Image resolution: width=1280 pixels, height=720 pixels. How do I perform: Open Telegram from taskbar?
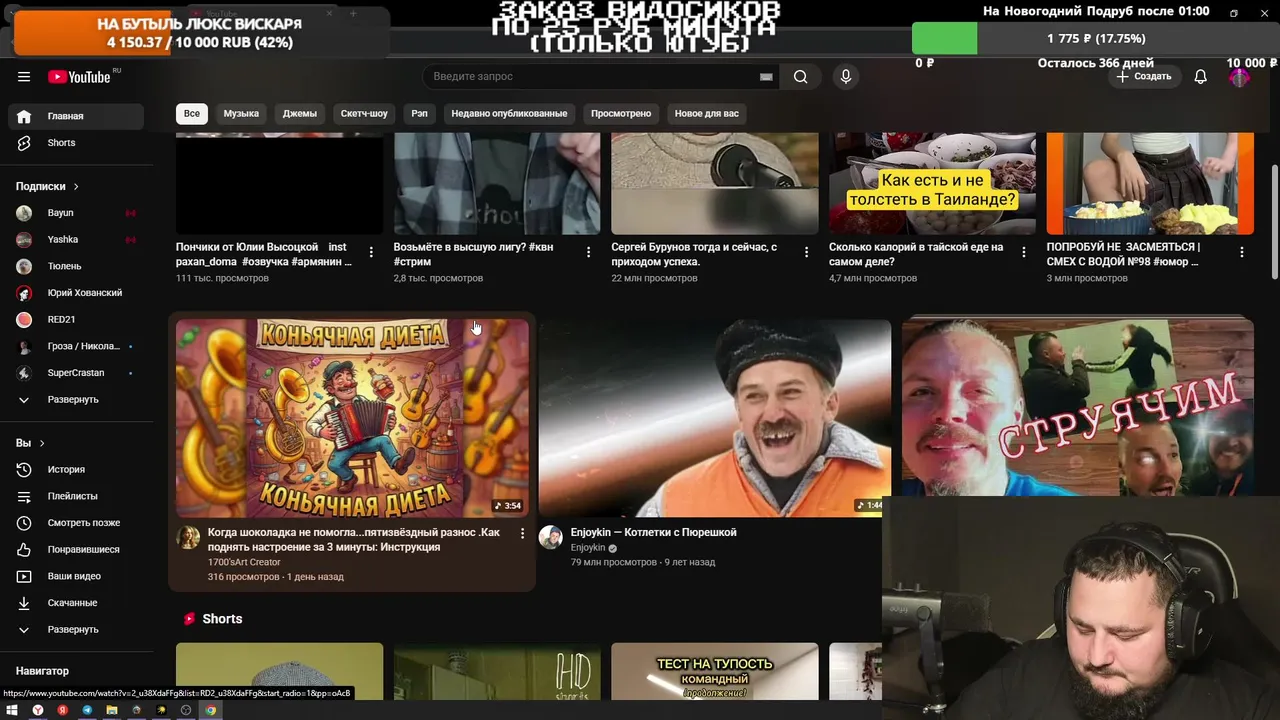tap(87, 710)
